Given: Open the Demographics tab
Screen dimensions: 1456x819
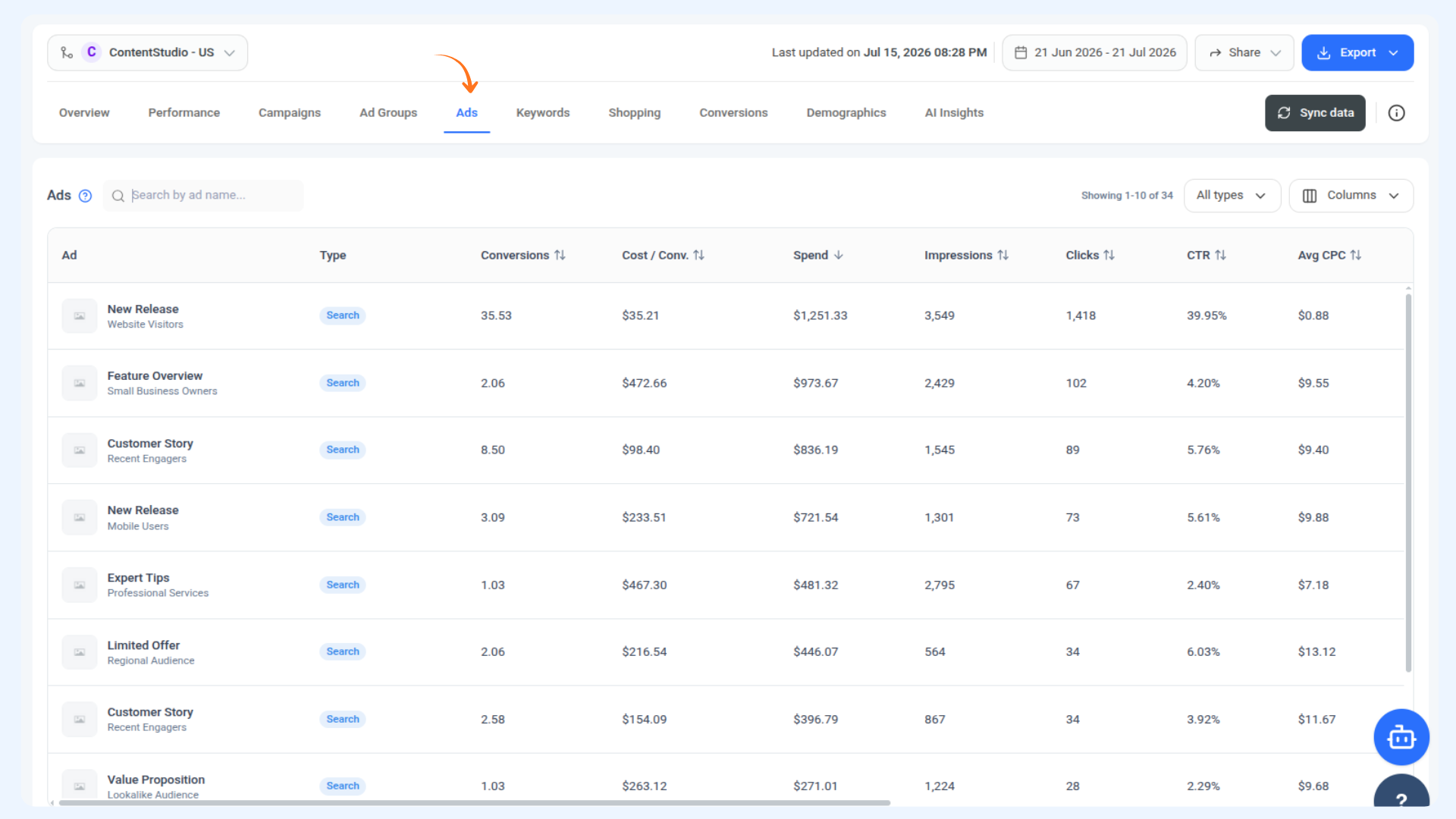Looking at the screenshot, I should [846, 113].
